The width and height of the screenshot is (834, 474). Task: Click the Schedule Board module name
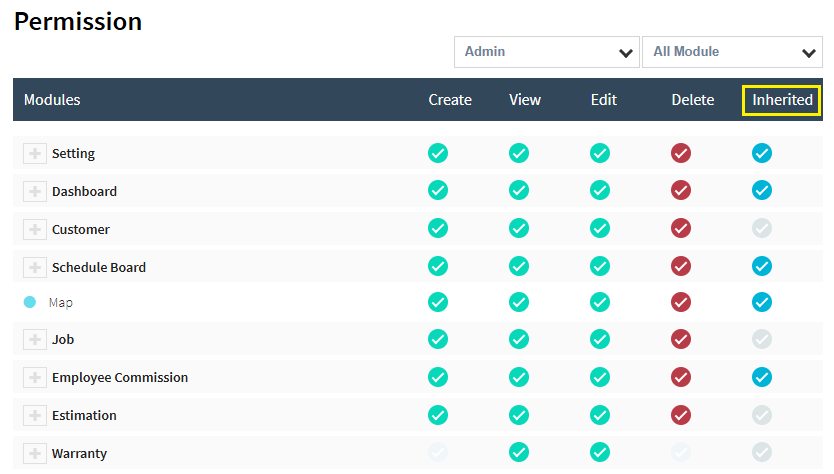tap(99, 267)
